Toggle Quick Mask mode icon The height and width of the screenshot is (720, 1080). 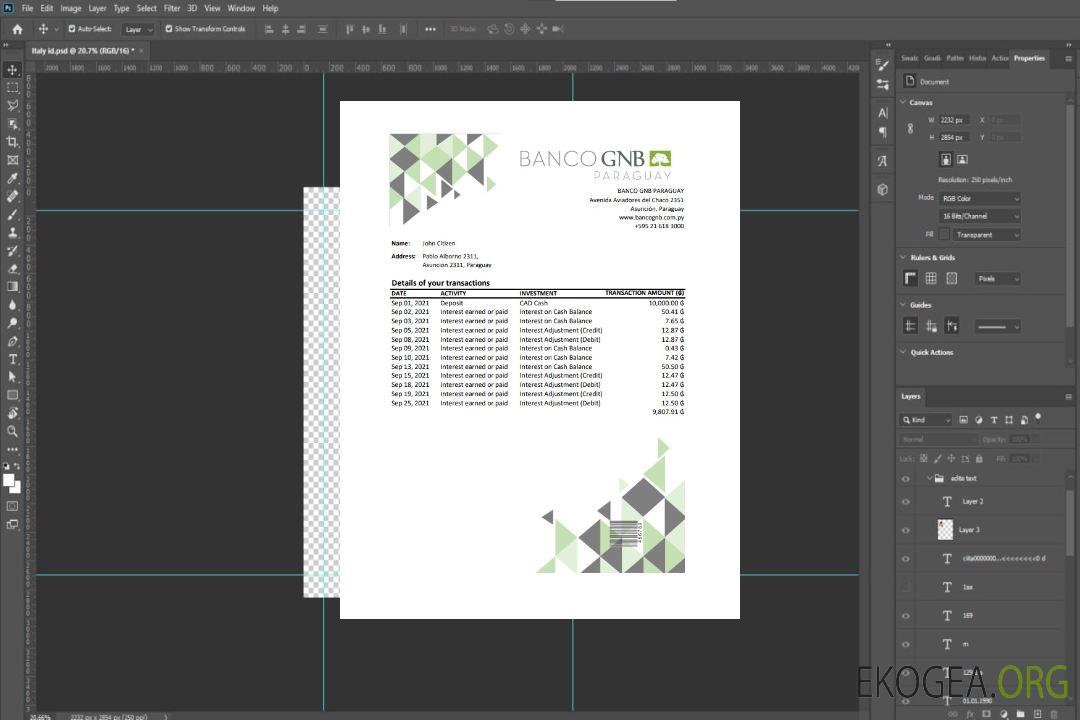(12, 506)
